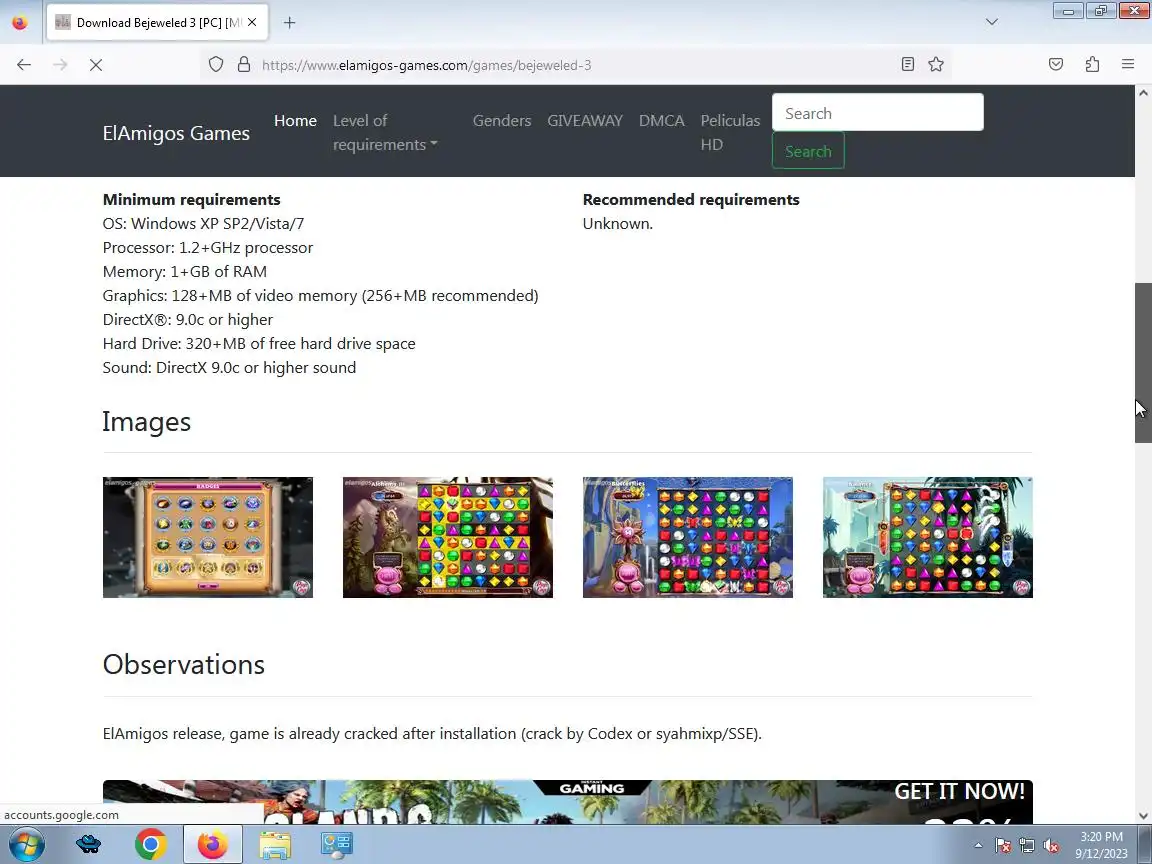
Task: Click 'Sound: DirectX 9.0c' line
Action: point(229,367)
